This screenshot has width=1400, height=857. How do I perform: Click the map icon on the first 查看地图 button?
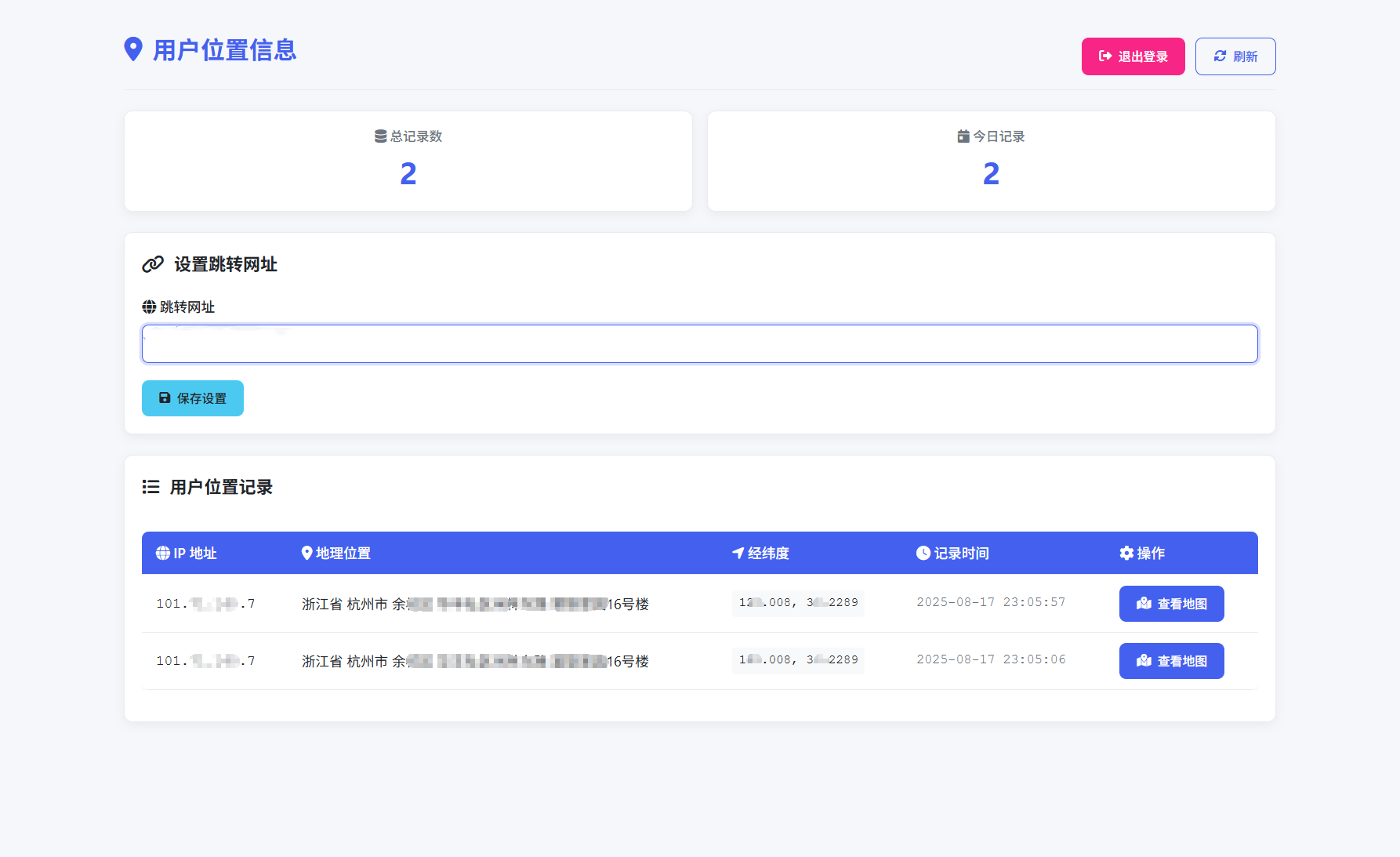click(x=1142, y=603)
